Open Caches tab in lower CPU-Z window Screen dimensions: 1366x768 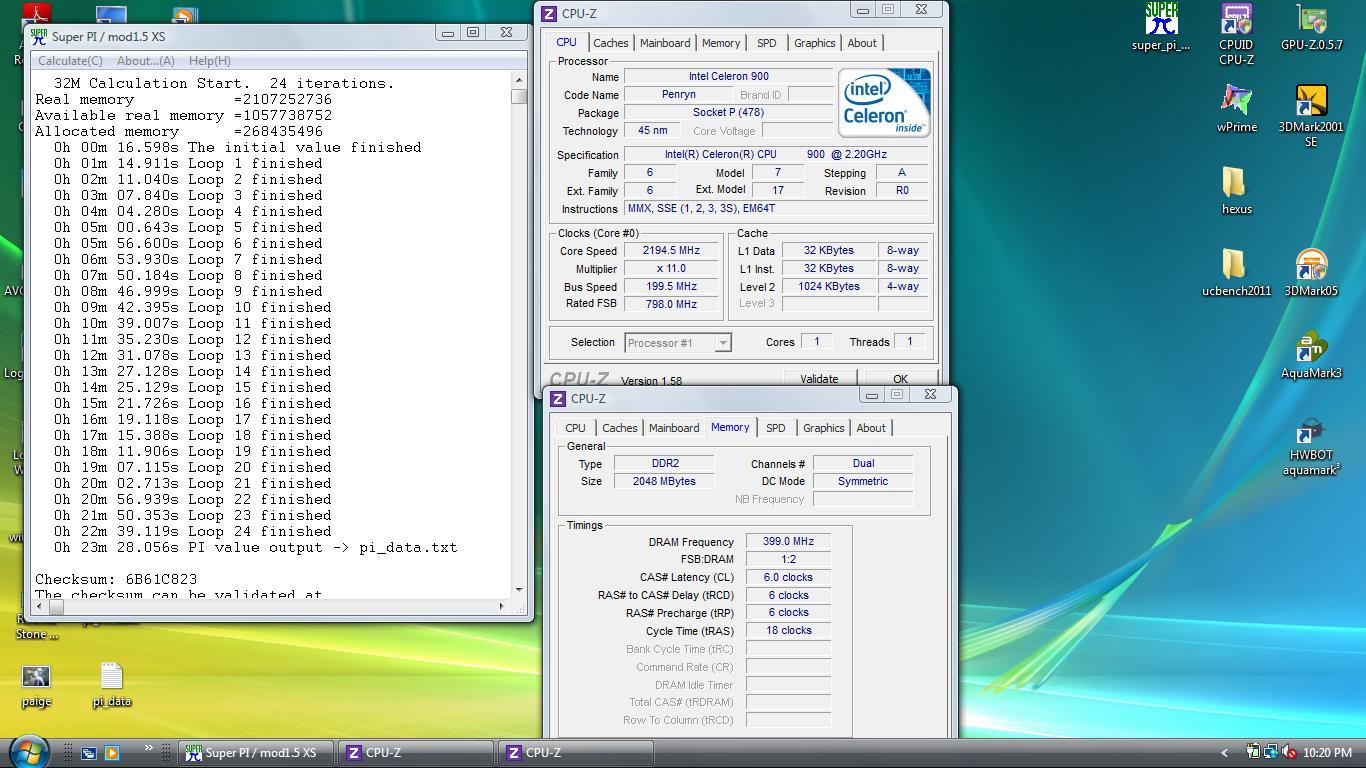point(619,428)
